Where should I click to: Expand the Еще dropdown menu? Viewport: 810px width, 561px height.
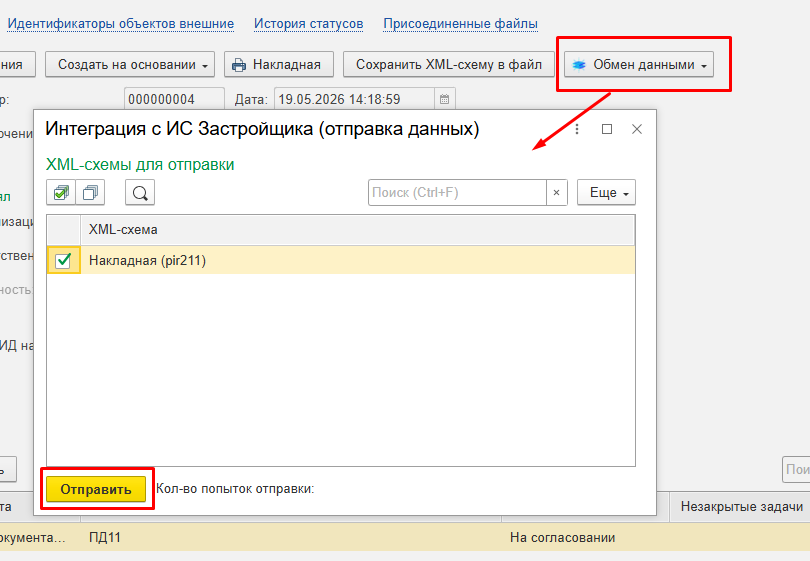(606, 193)
